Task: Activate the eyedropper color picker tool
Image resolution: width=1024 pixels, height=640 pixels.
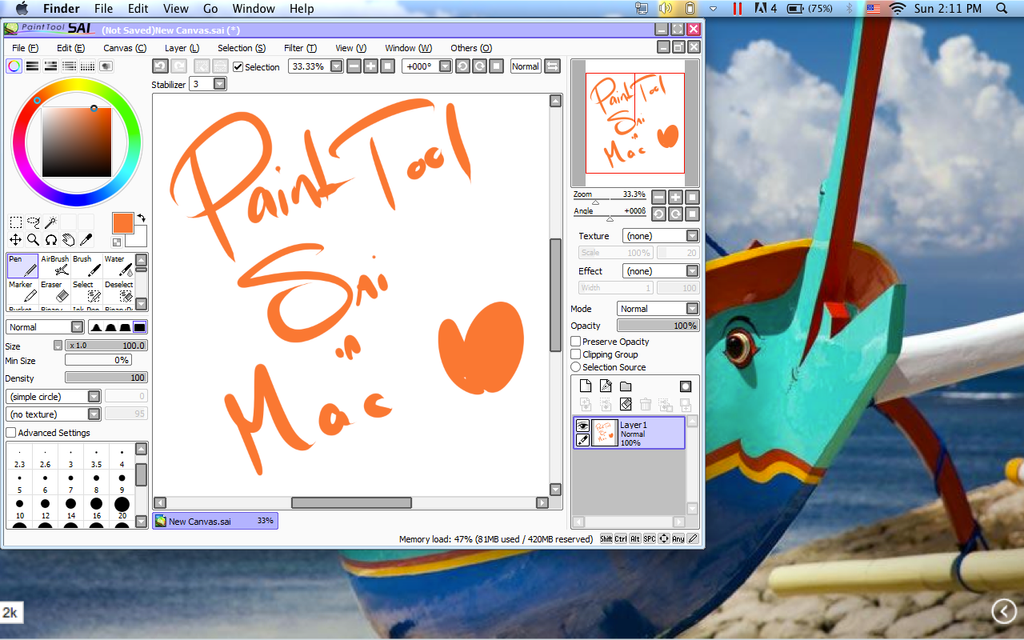Action: point(86,240)
